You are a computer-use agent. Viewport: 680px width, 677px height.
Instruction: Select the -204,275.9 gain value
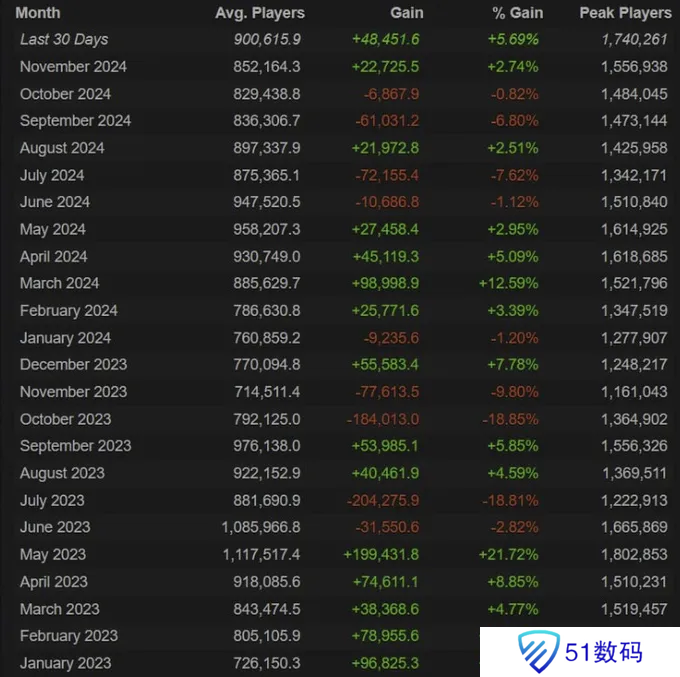click(382, 500)
